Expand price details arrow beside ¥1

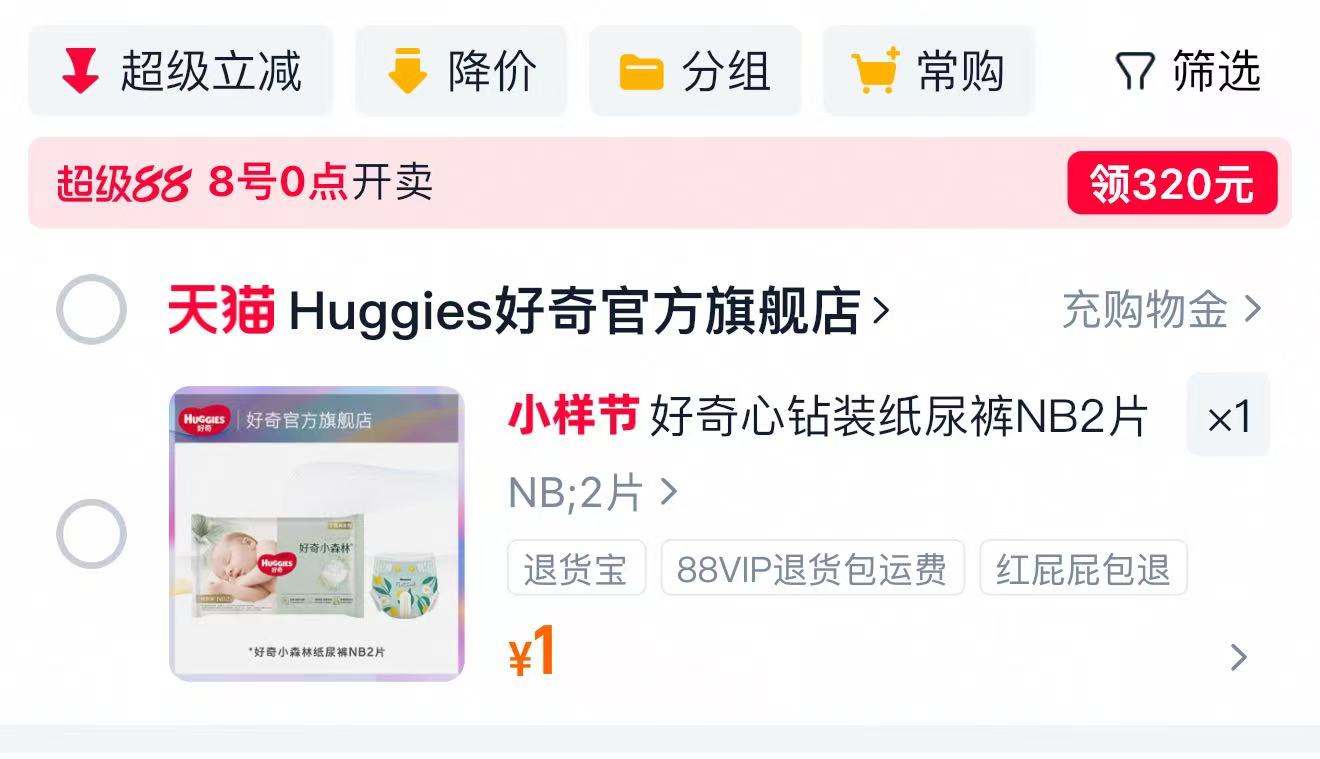(1239, 657)
